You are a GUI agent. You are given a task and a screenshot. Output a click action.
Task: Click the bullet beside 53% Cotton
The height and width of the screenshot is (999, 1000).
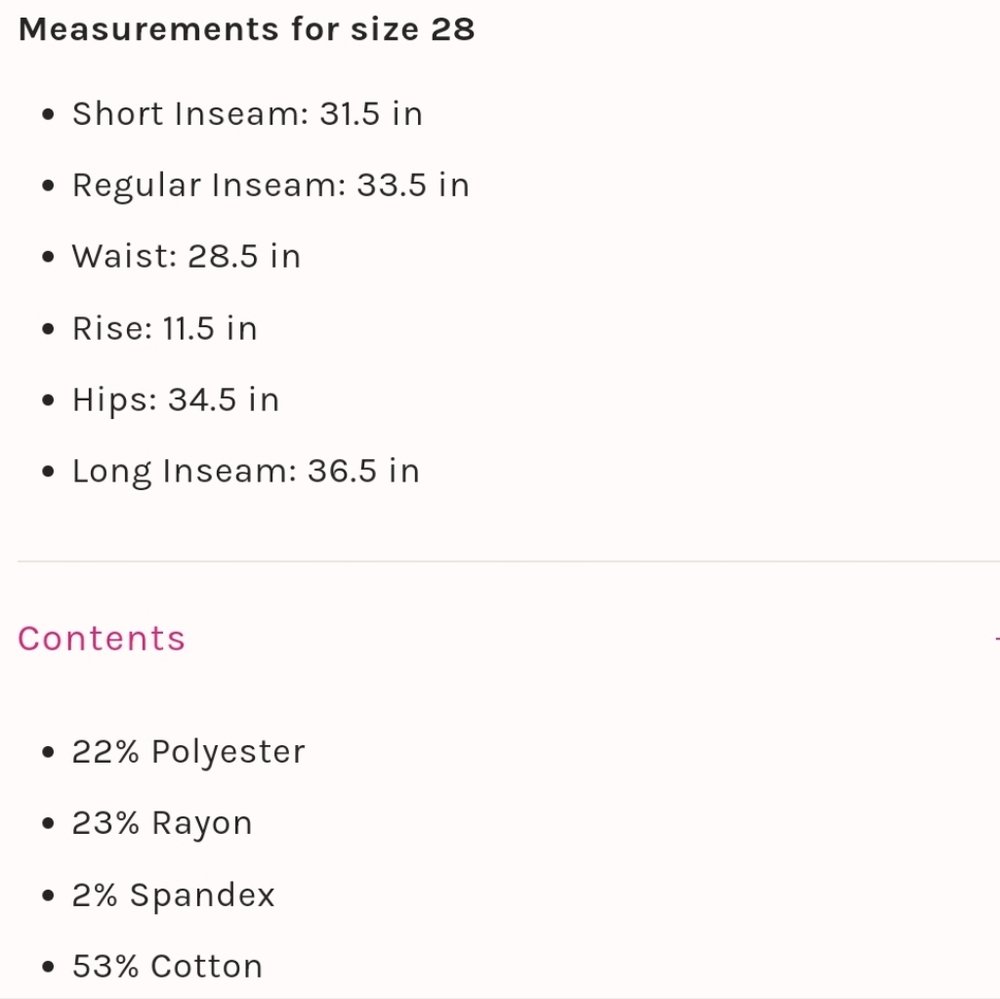pyautogui.click(x=48, y=966)
